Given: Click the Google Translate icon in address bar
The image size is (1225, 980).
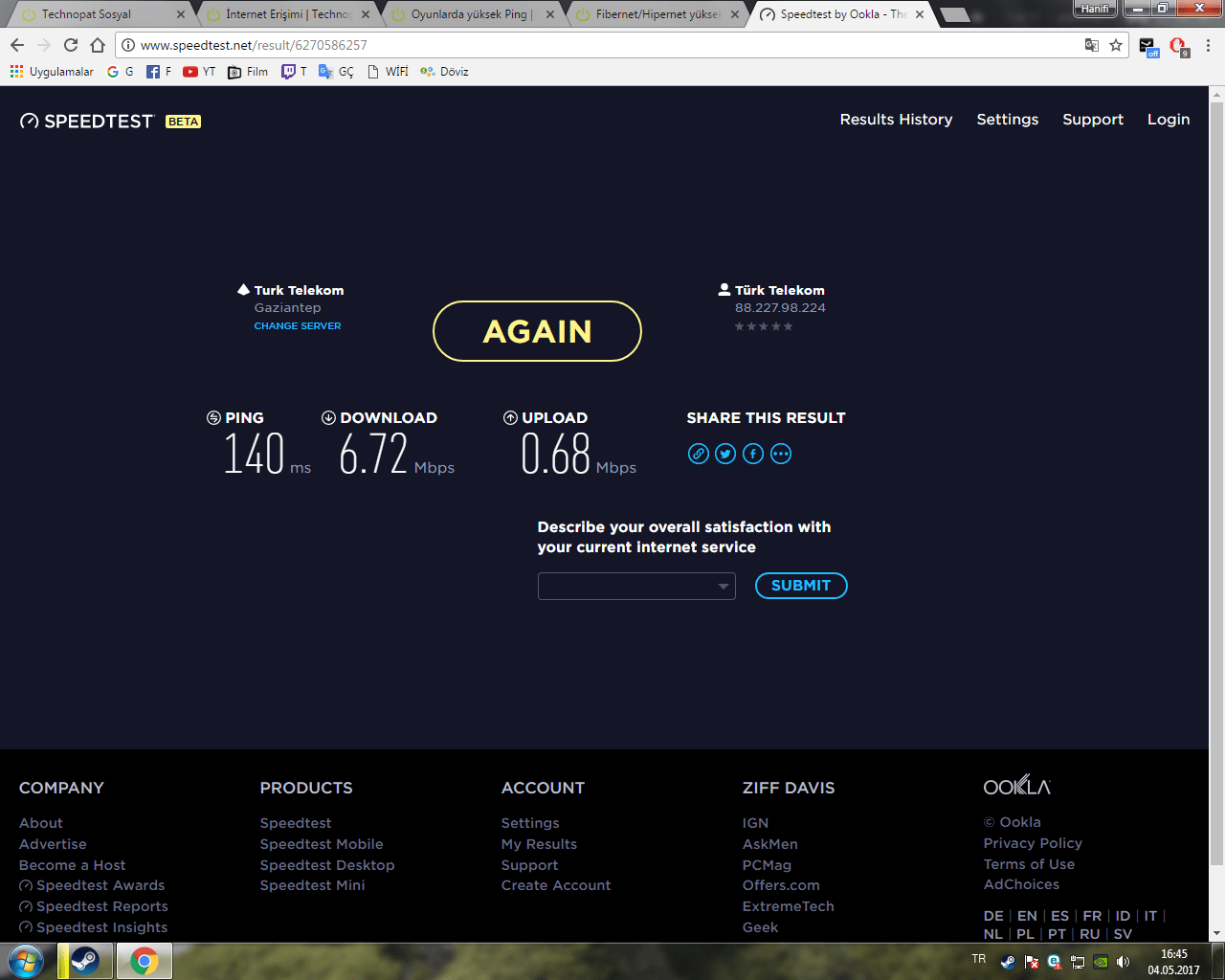Looking at the screenshot, I should tap(1092, 45).
